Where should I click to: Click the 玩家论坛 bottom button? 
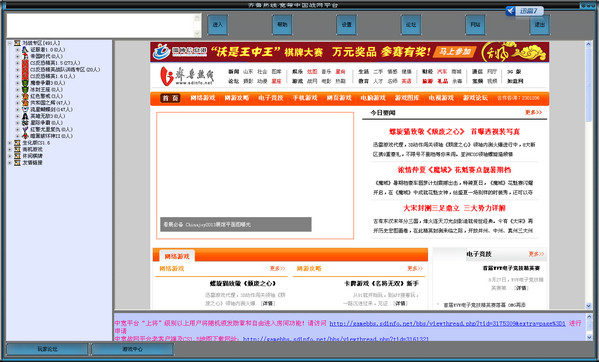point(47,349)
